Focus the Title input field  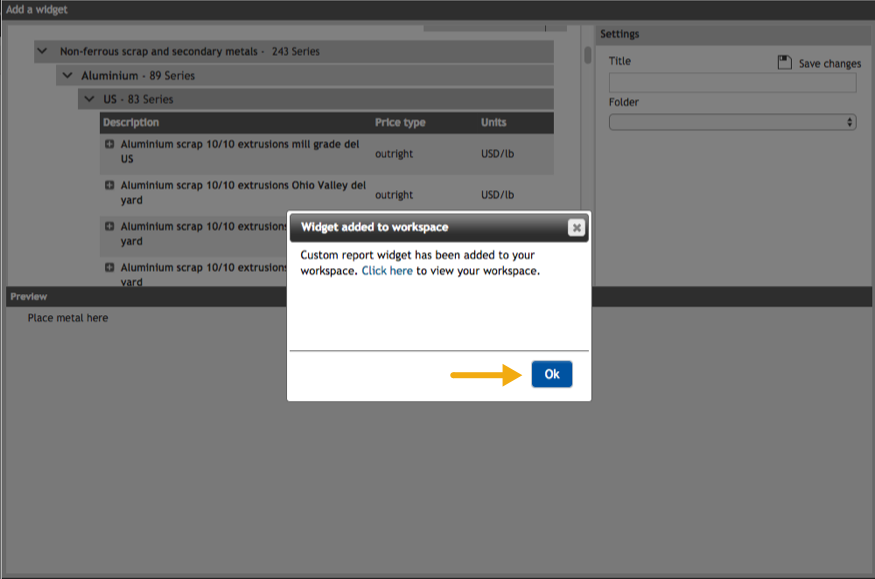[x=732, y=83]
